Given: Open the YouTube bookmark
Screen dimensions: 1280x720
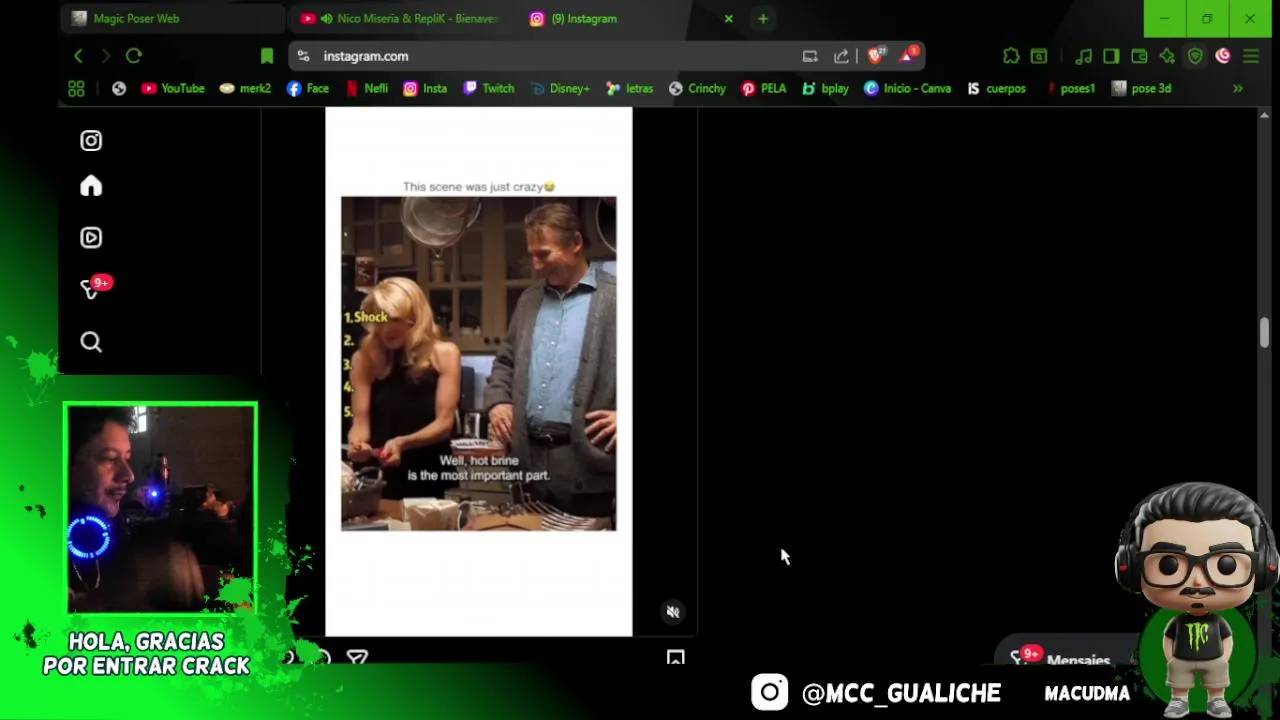Looking at the screenshot, I should [x=173, y=89].
